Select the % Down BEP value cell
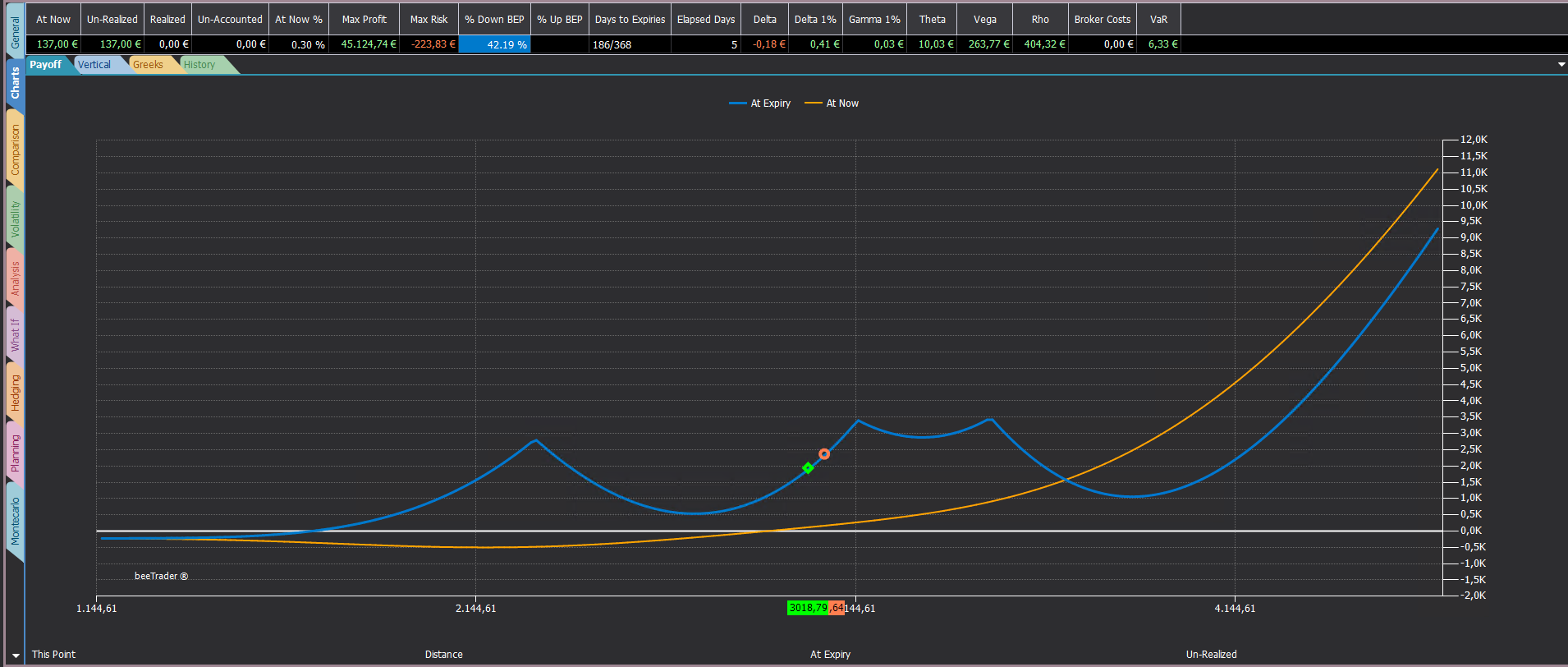Image resolution: width=1568 pixels, height=667 pixels. [494, 44]
